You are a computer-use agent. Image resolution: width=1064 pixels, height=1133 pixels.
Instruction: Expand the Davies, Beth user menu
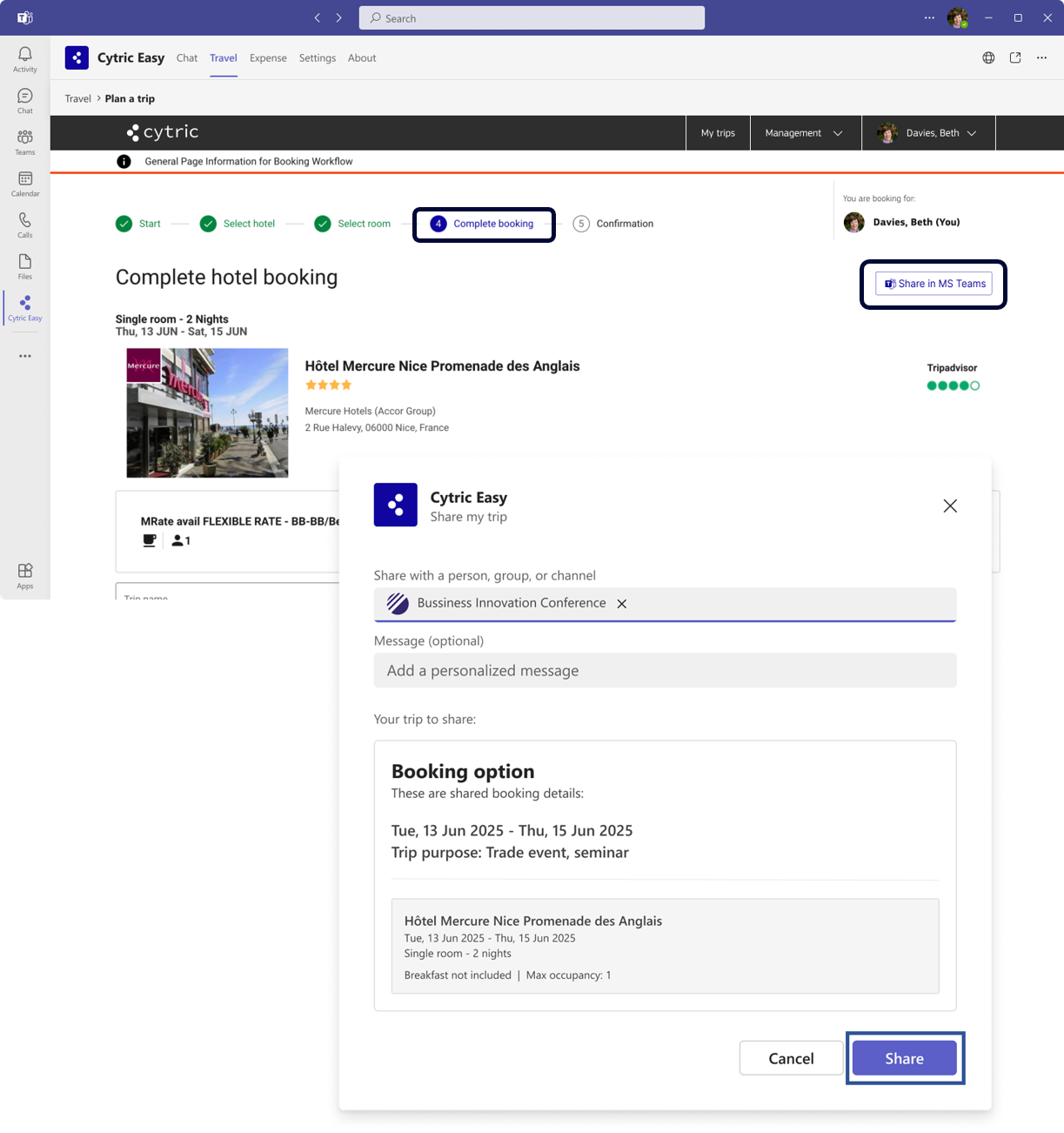point(928,133)
